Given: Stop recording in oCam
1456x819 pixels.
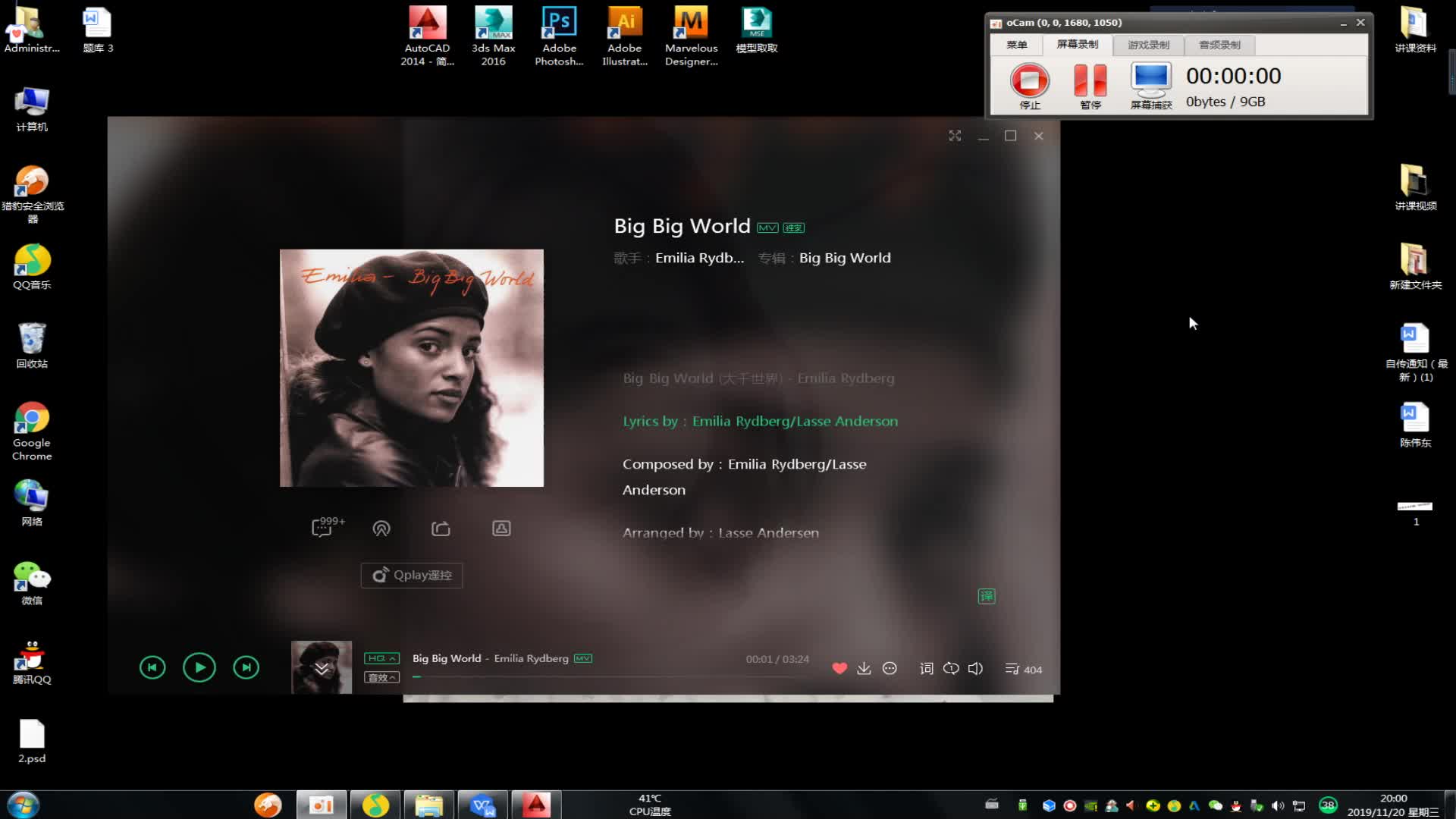Looking at the screenshot, I should [x=1029, y=86].
